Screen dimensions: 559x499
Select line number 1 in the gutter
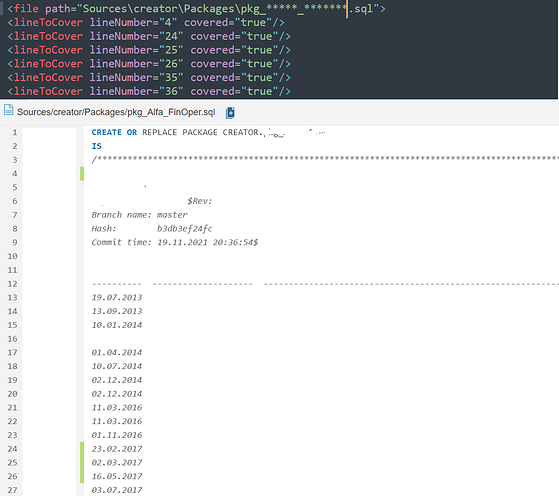(15, 133)
